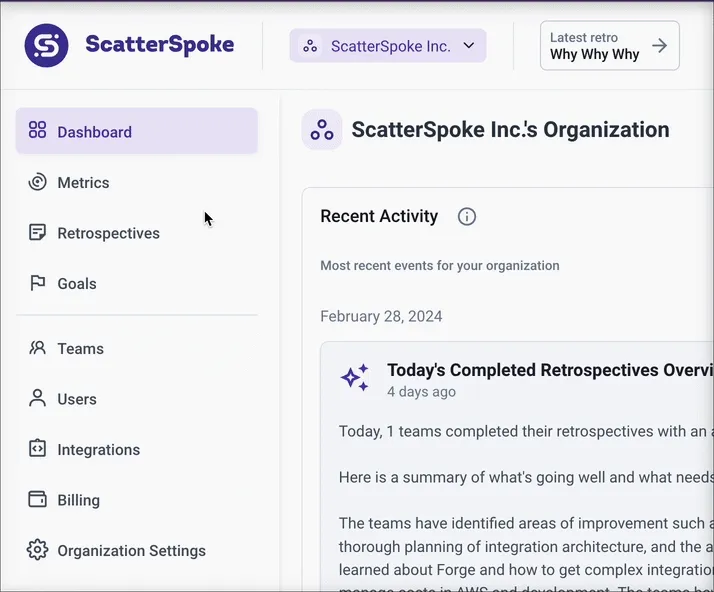Click 'The teams have identified areas' paragraph line
The height and width of the screenshot is (592, 714).
pyautogui.click(x=526, y=523)
